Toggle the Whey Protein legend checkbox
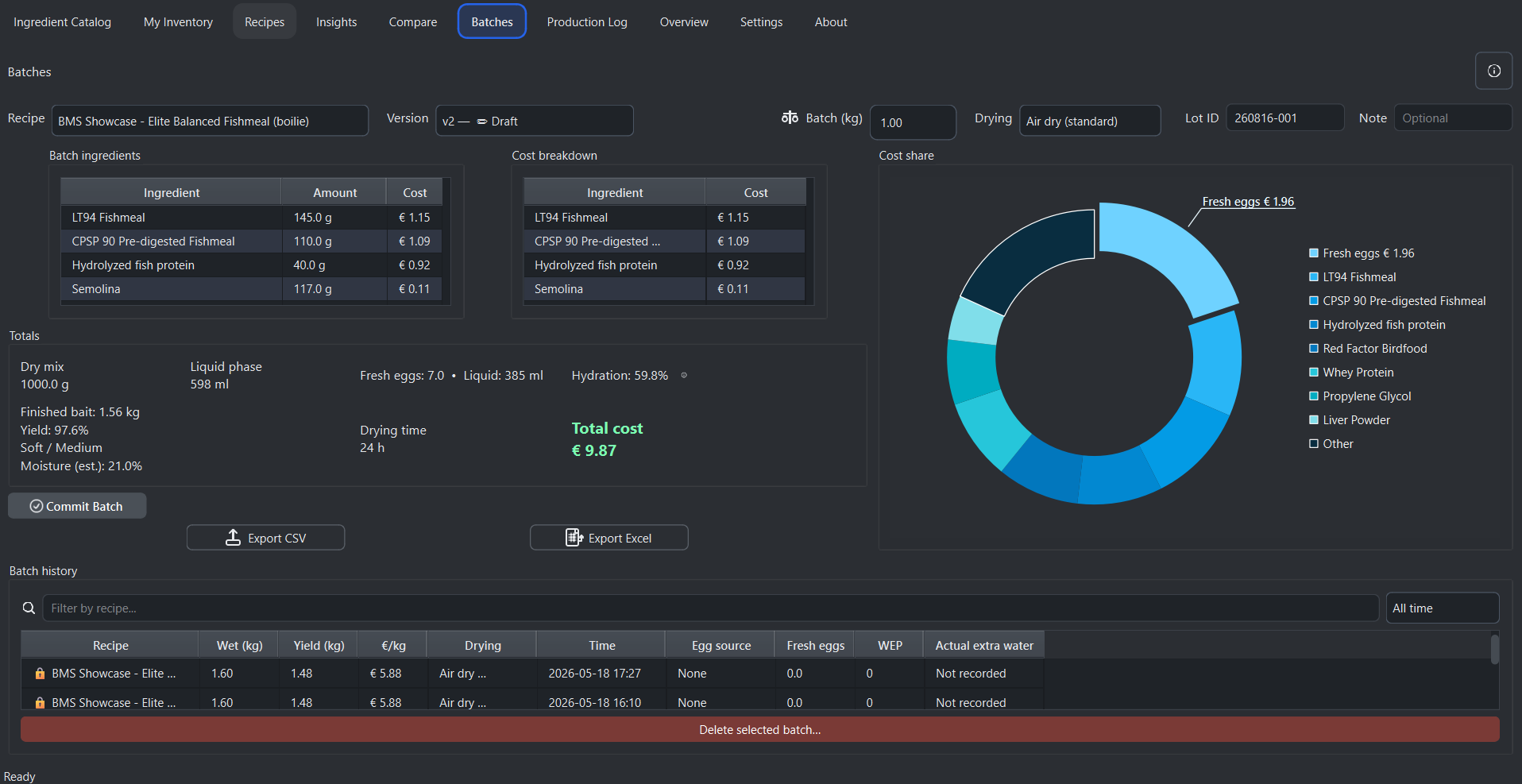Viewport: 1522px width, 784px height. pyautogui.click(x=1314, y=373)
